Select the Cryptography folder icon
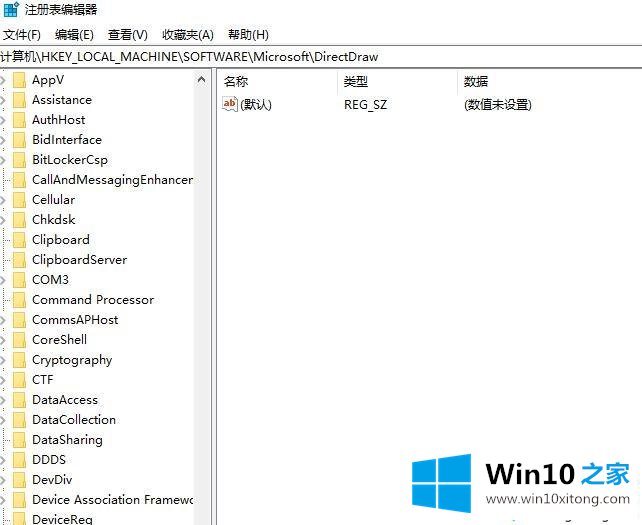Image resolution: width=642 pixels, height=525 pixels. pyautogui.click(x=19, y=360)
